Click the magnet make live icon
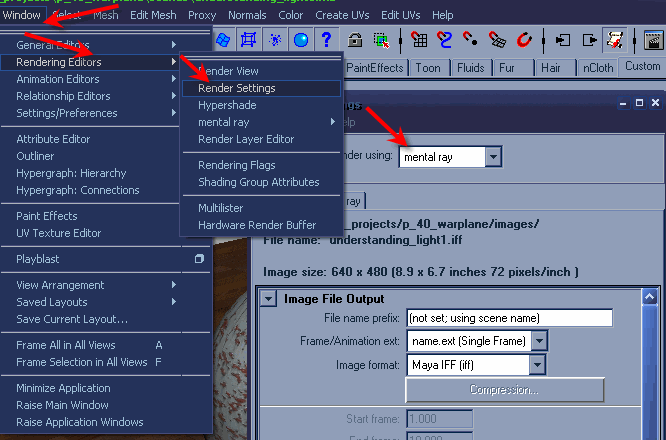This screenshot has height=440, width=666. (523, 40)
